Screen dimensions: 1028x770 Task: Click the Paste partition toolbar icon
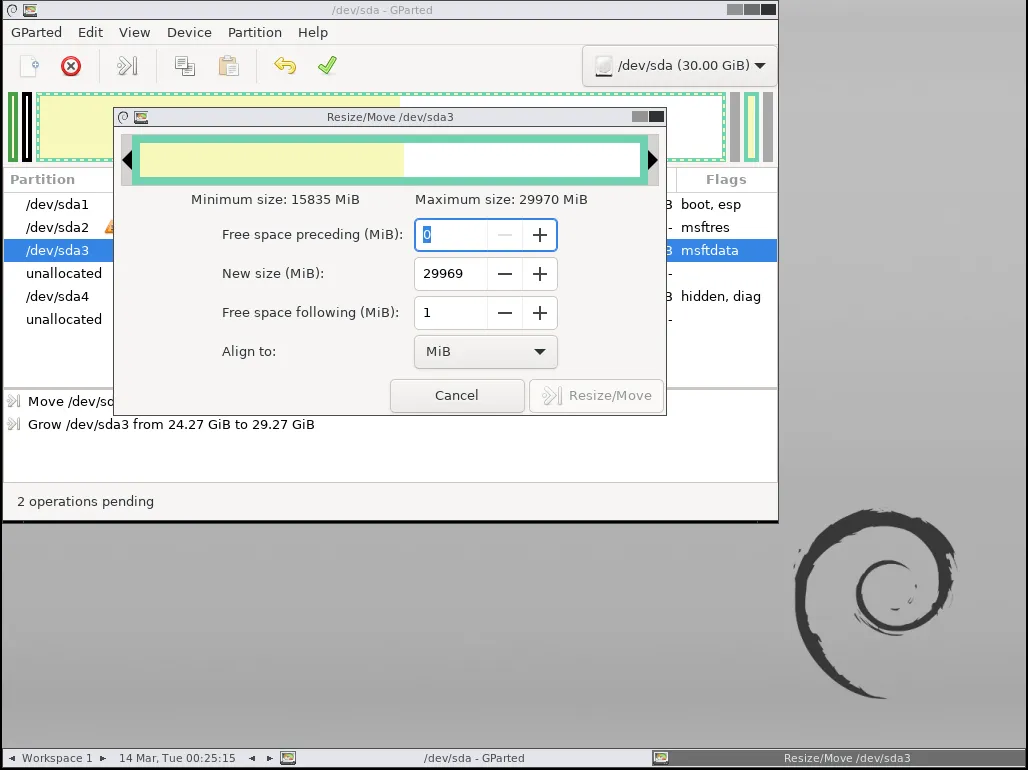click(228, 66)
